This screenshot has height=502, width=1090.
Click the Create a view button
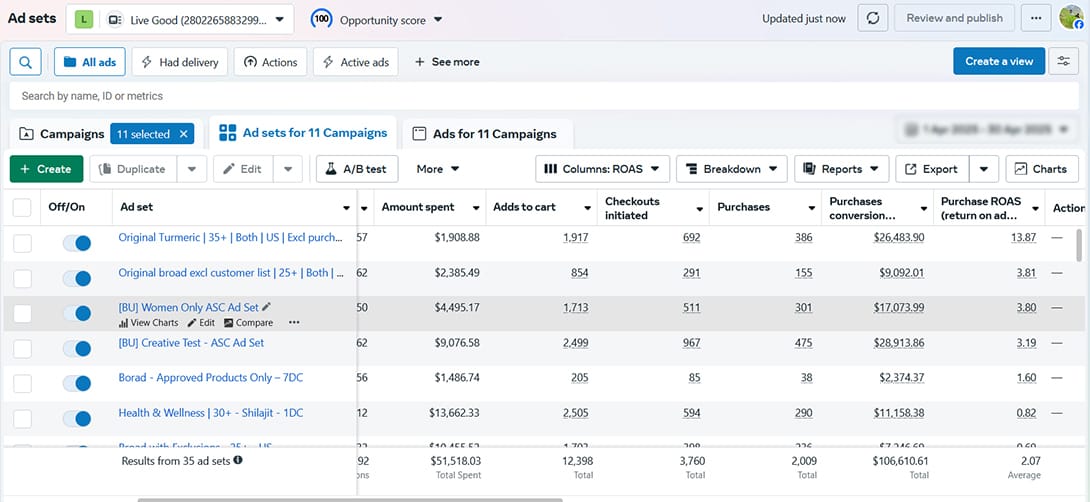pyautogui.click(x=998, y=61)
